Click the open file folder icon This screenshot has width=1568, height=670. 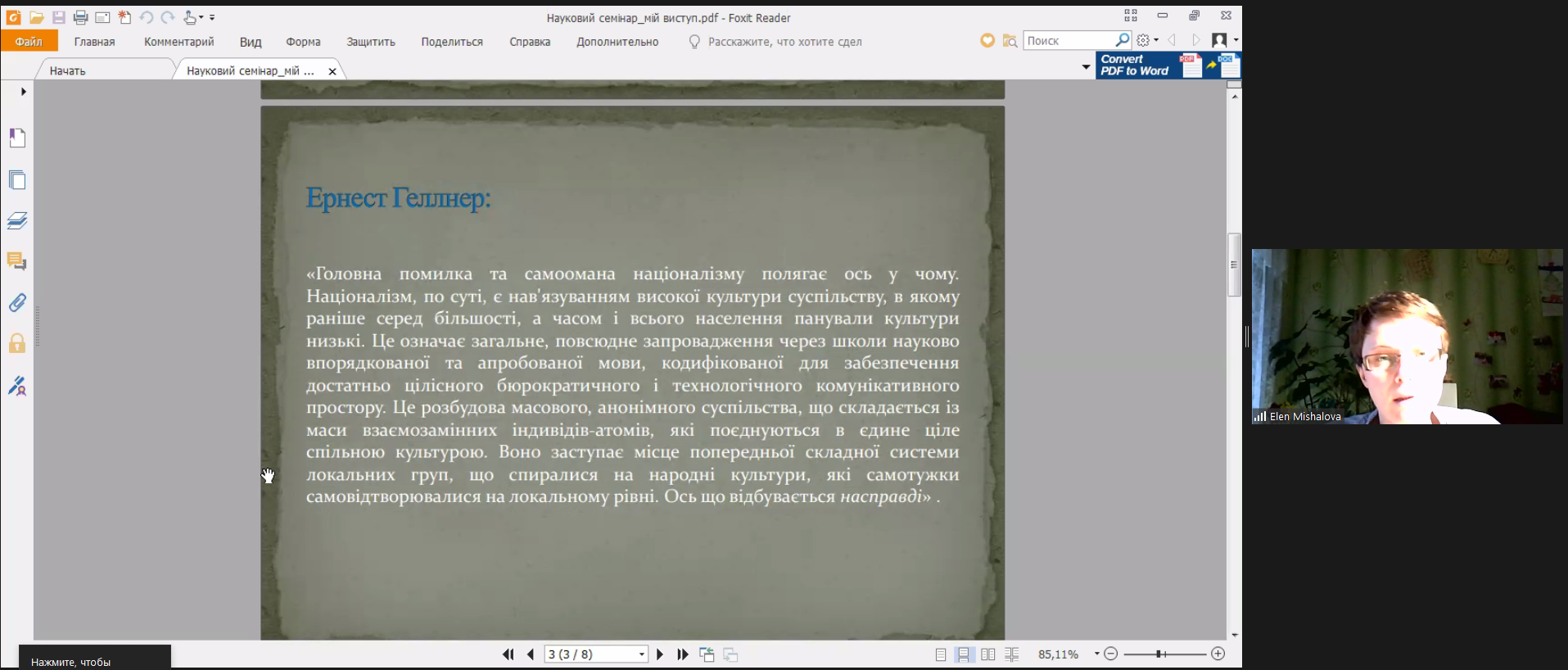coord(36,17)
